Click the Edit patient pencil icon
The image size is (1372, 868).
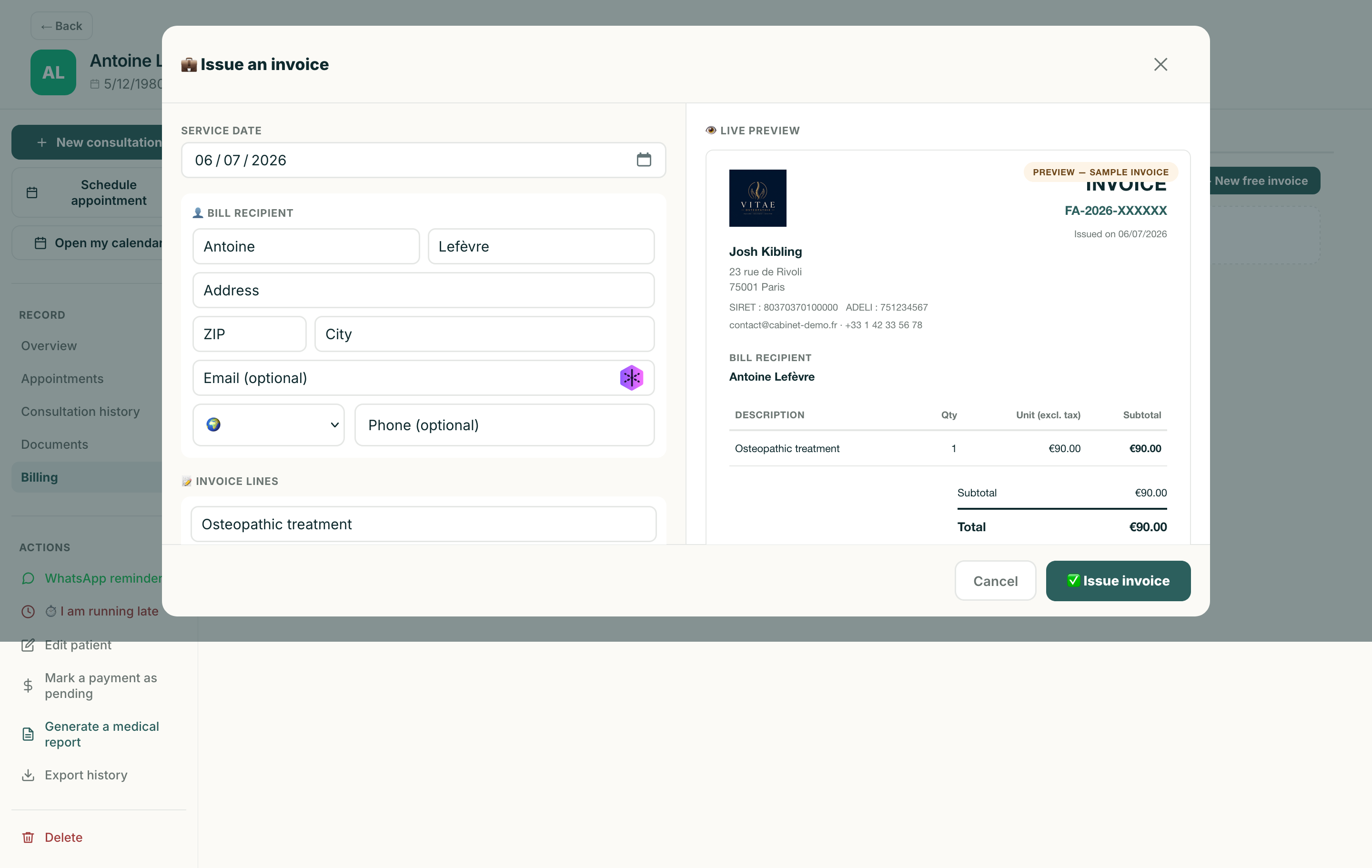coord(28,645)
